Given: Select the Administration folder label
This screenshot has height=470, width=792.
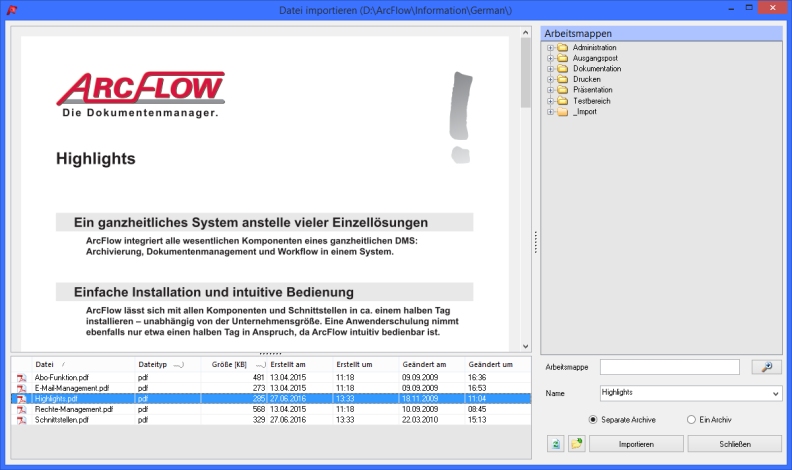Looking at the screenshot, I should pyautogui.click(x=595, y=47).
